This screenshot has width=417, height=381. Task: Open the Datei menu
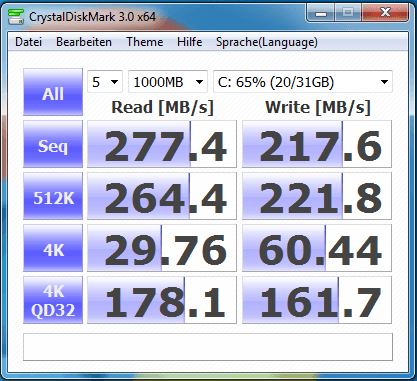(x=29, y=42)
